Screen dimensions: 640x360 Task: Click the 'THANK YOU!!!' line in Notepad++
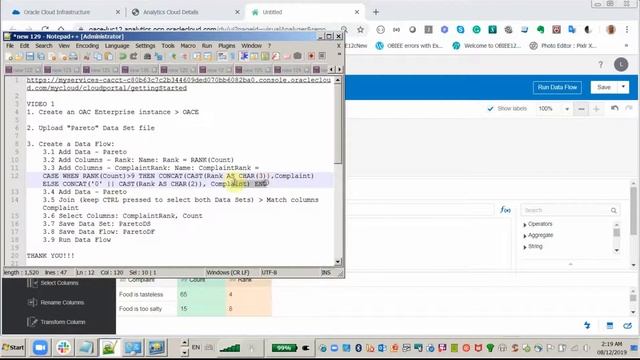51,256
